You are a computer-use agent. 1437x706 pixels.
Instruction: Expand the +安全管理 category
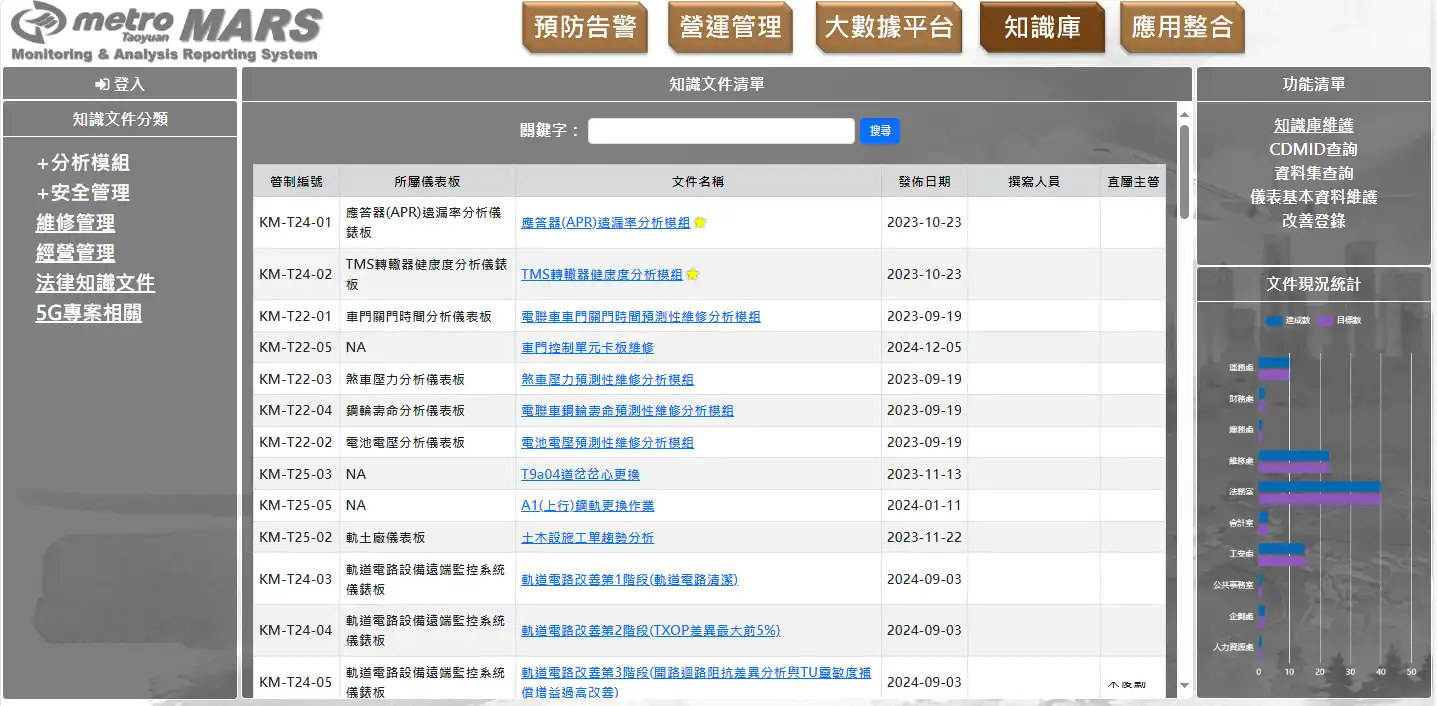tap(83, 193)
